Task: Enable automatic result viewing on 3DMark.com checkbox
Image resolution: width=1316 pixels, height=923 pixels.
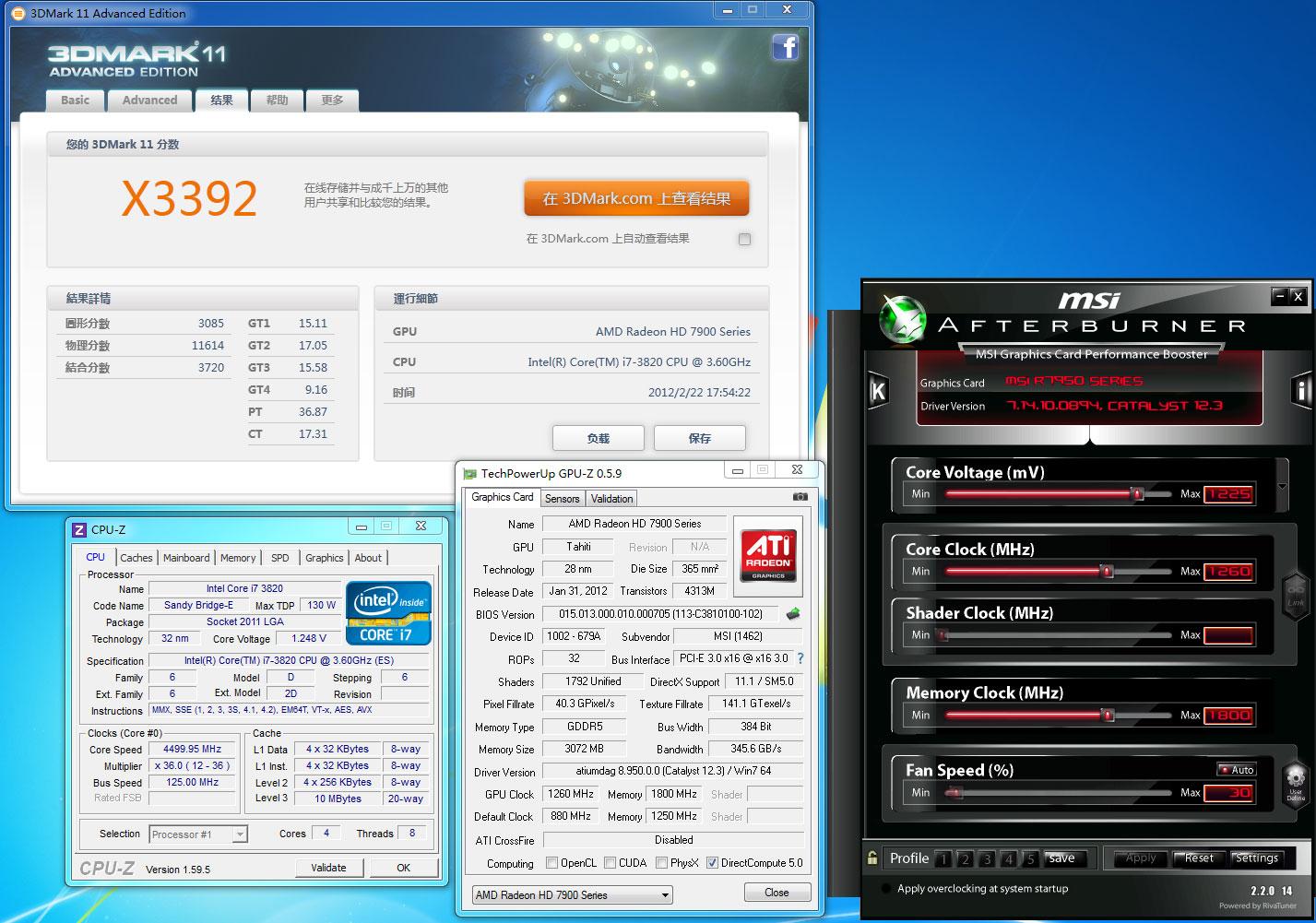Action: click(x=744, y=239)
